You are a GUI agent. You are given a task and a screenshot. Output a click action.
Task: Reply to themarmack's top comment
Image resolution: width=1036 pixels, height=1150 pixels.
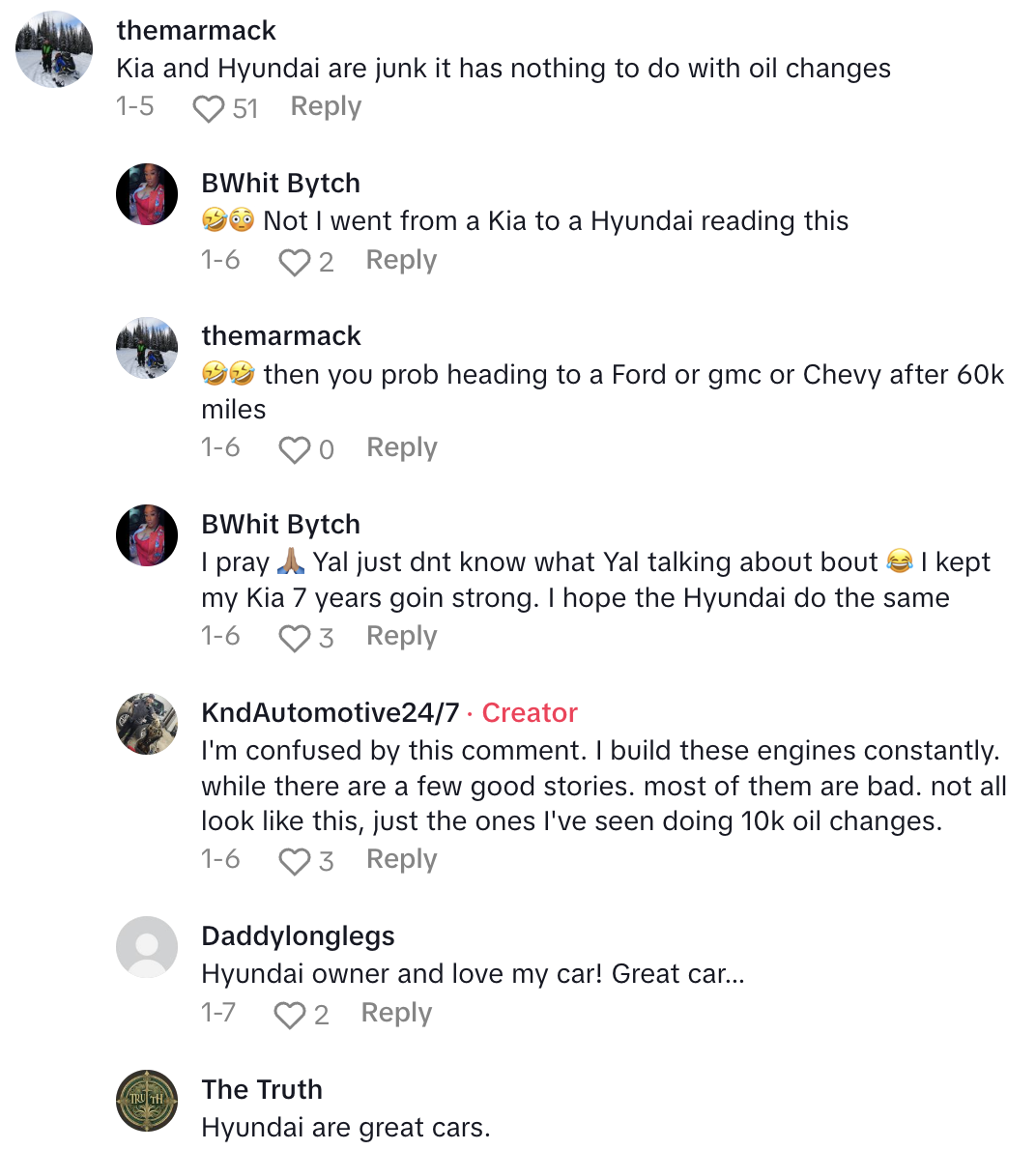326,106
